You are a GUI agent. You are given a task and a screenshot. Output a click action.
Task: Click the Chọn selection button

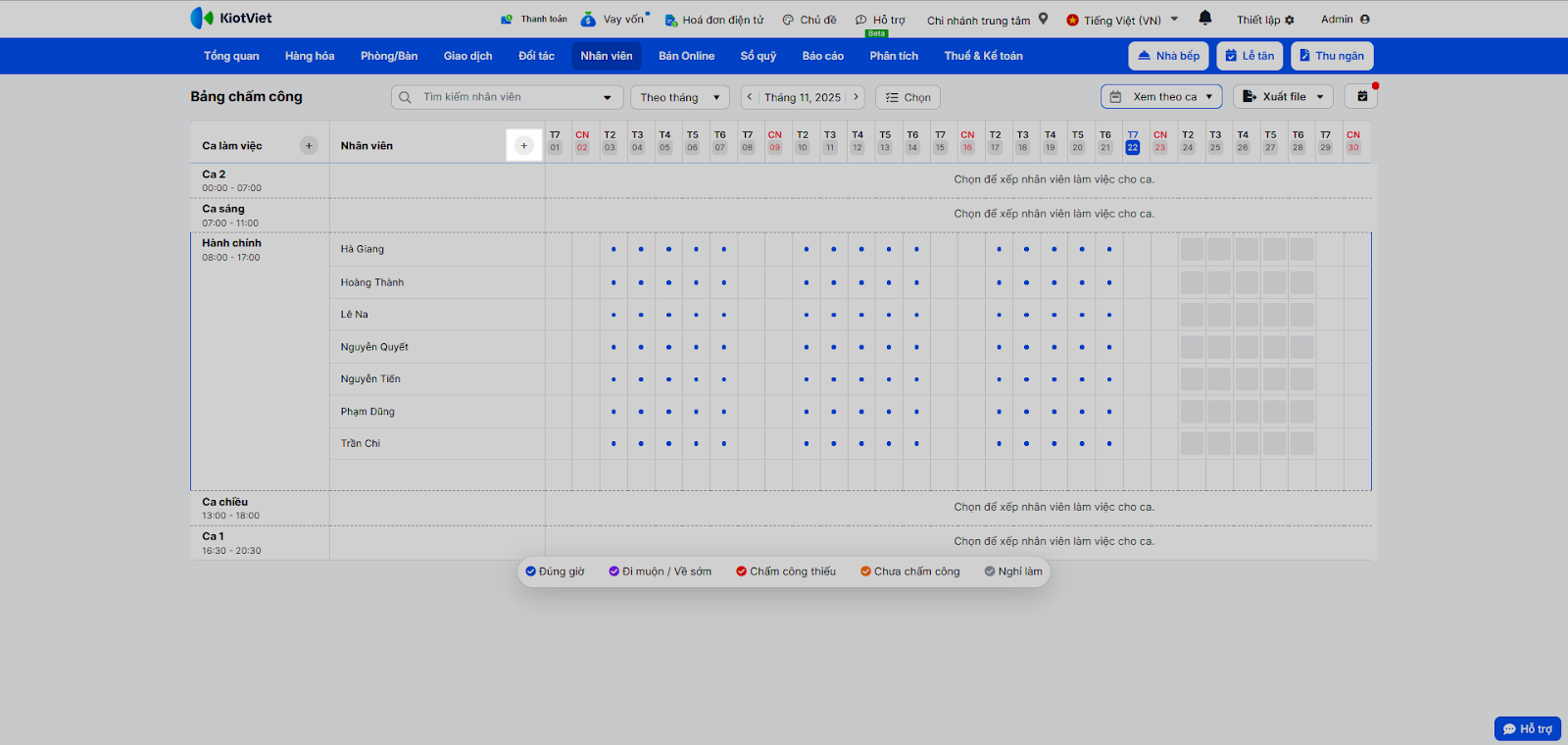point(907,97)
